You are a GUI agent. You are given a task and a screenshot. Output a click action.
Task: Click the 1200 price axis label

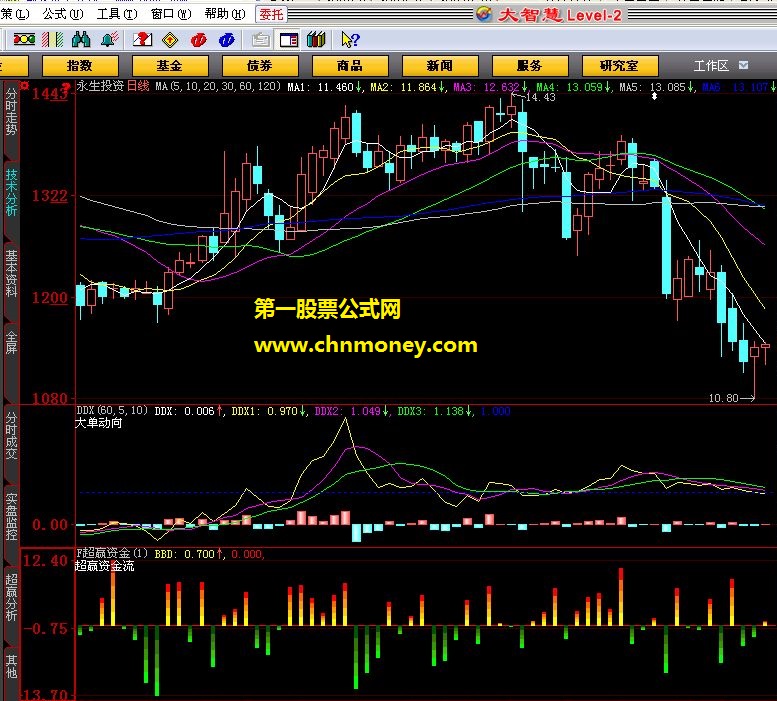[50, 298]
